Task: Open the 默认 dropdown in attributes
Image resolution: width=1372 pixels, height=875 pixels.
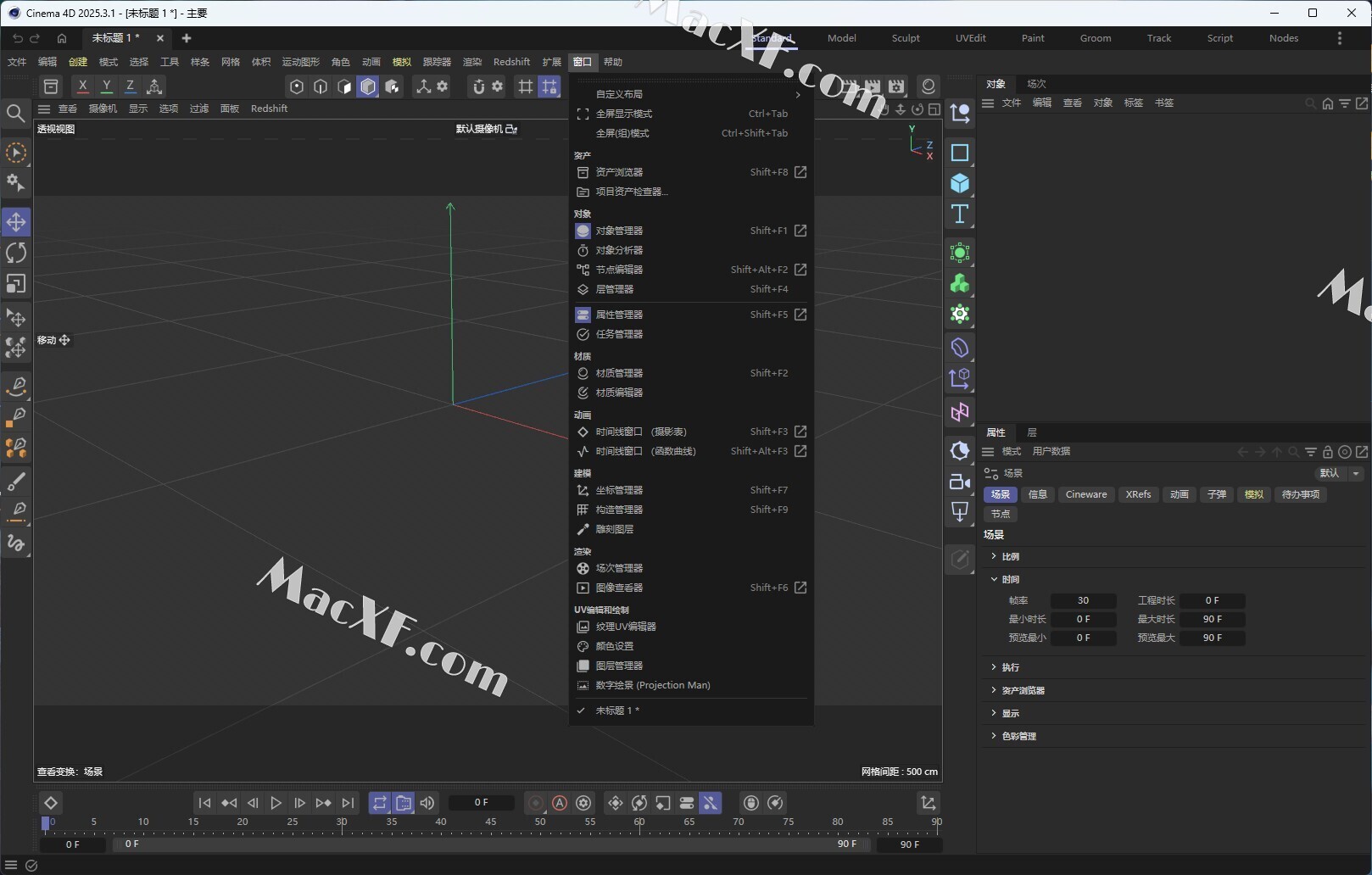Action: tap(1339, 473)
